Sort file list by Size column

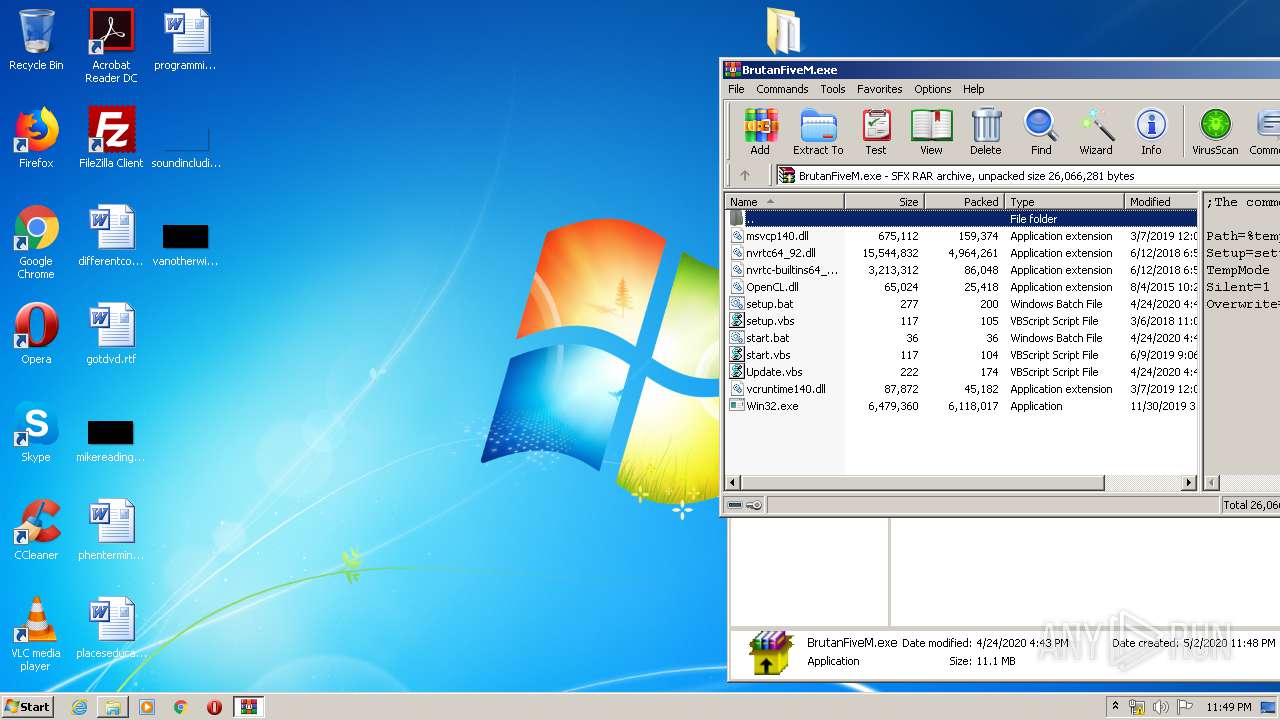(x=884, y=201)
